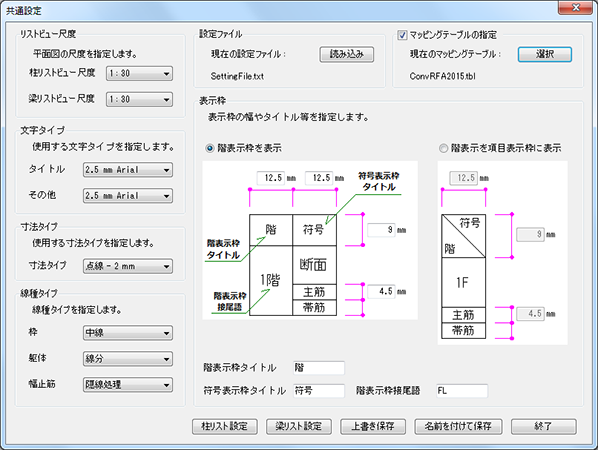Click 選択 mapping table button

click(x=545, y=54)
